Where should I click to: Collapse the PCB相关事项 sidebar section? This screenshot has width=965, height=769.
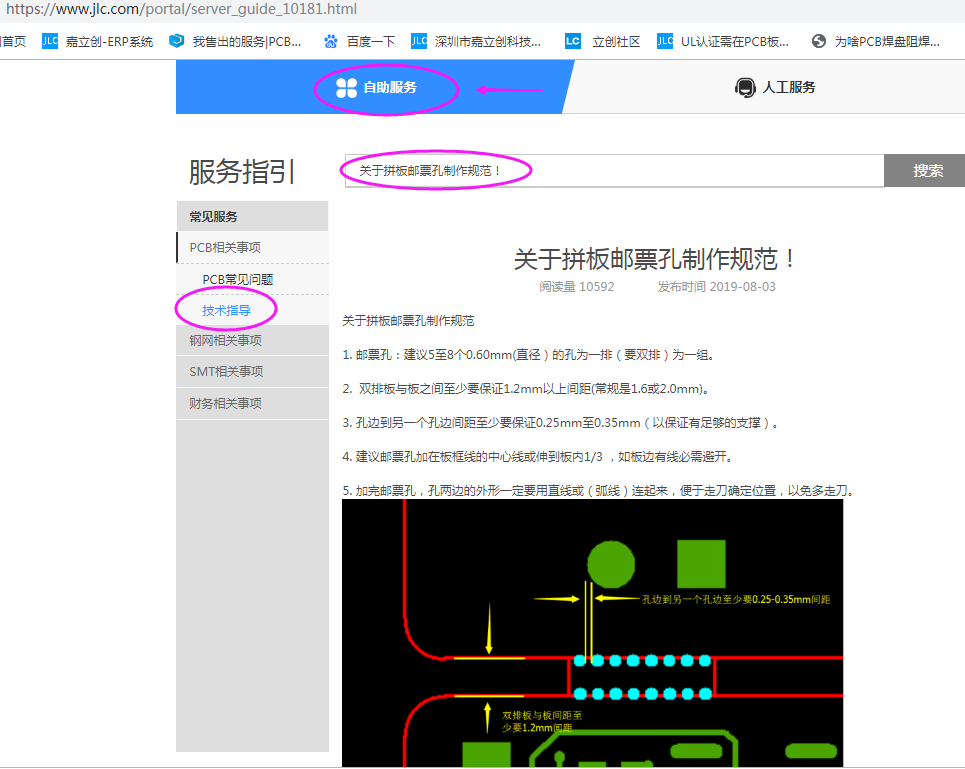[226, 248]
